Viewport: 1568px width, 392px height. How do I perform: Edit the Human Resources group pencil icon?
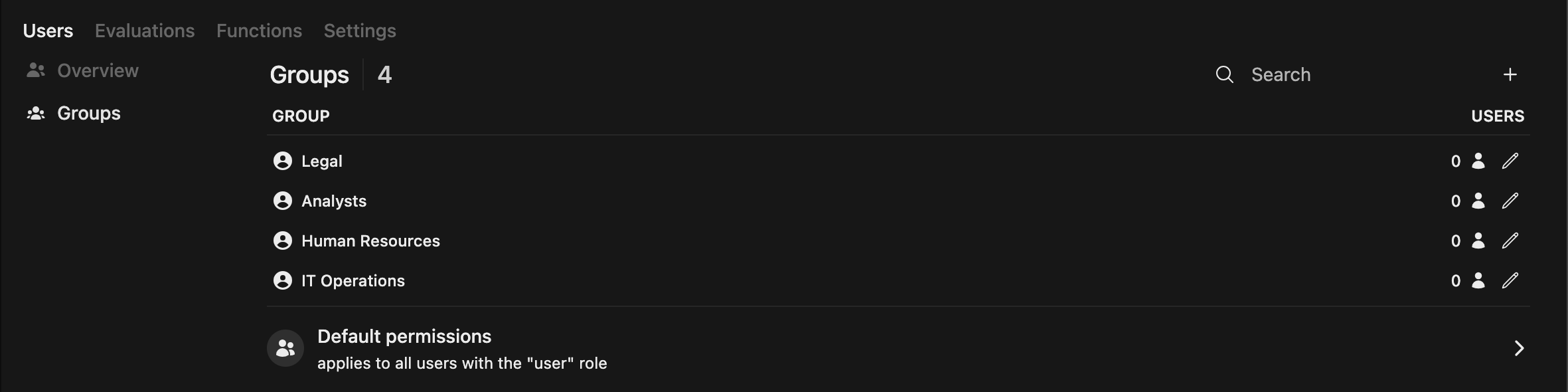coord(1510,241)
